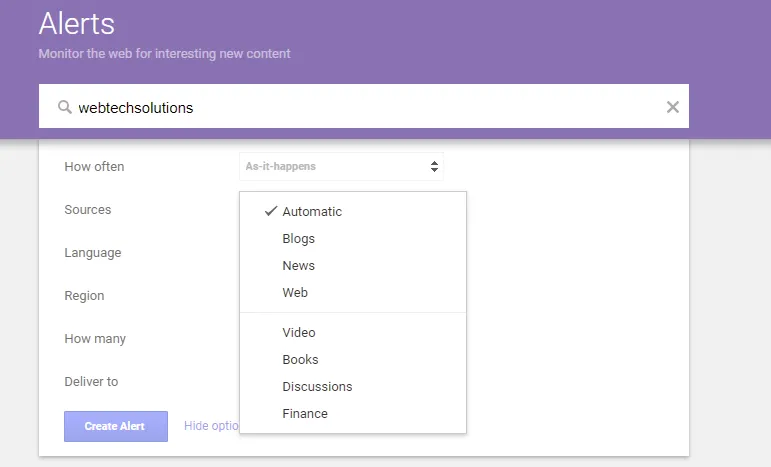The width and height of the screenshot is (771, 467).
Task: Open the How often dropdown
Action: 341,167
